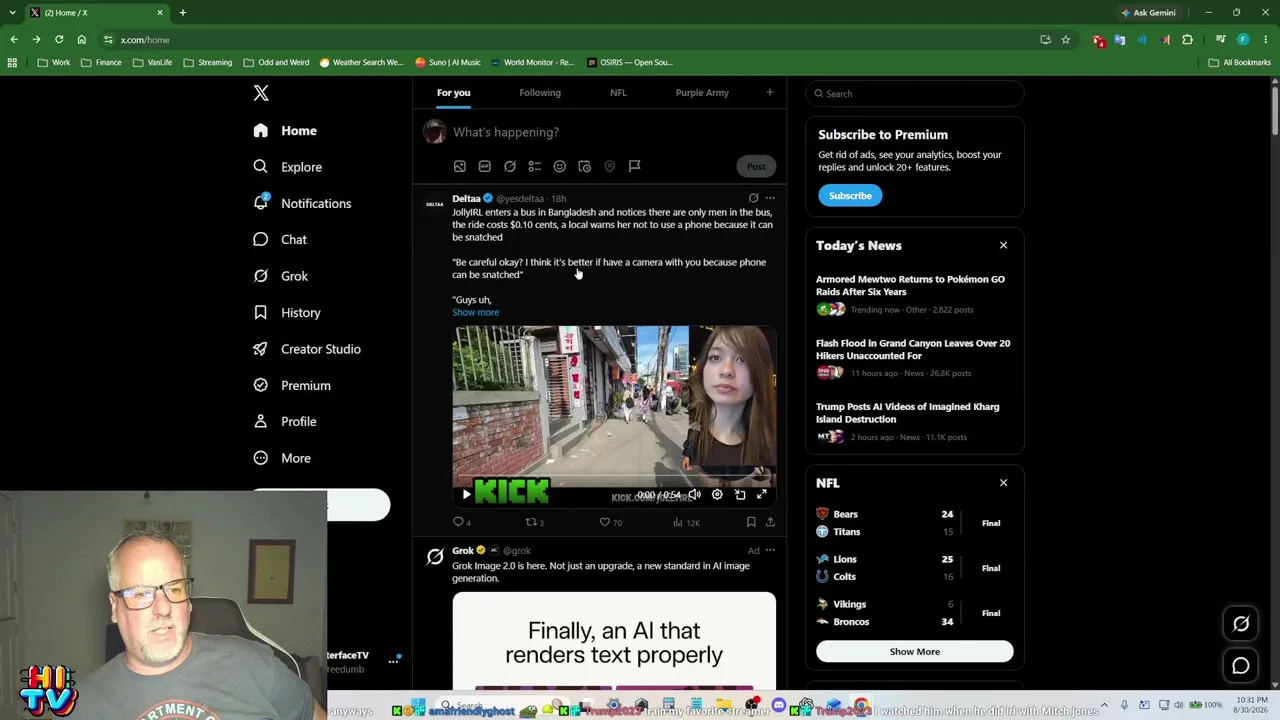Add a poll to the post
Image resolution: width=1280 pixels, height=720 pixels.
click(535, 166)
